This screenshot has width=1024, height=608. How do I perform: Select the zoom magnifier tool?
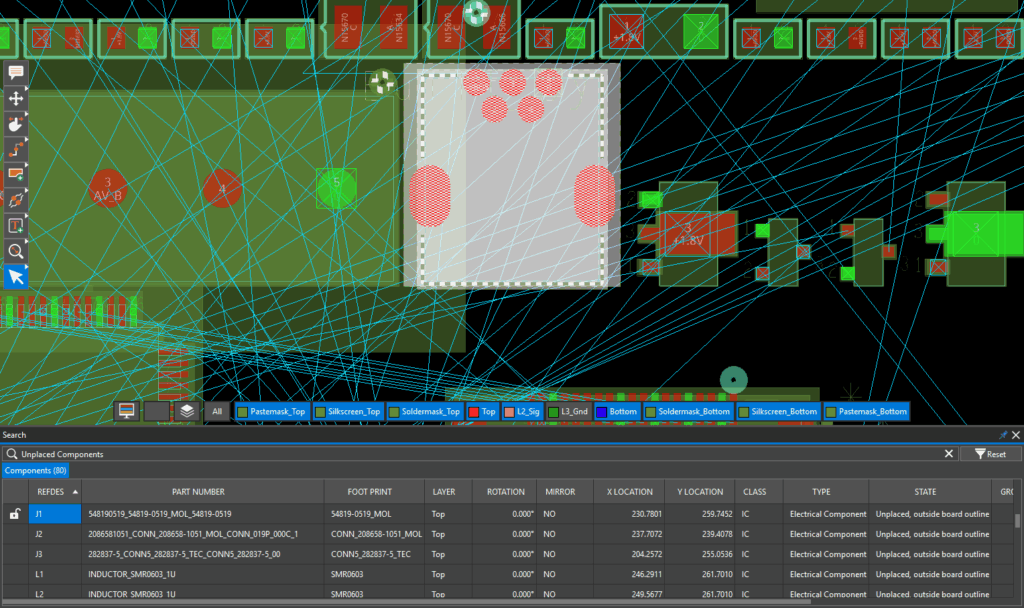click(x=14, y=251)
